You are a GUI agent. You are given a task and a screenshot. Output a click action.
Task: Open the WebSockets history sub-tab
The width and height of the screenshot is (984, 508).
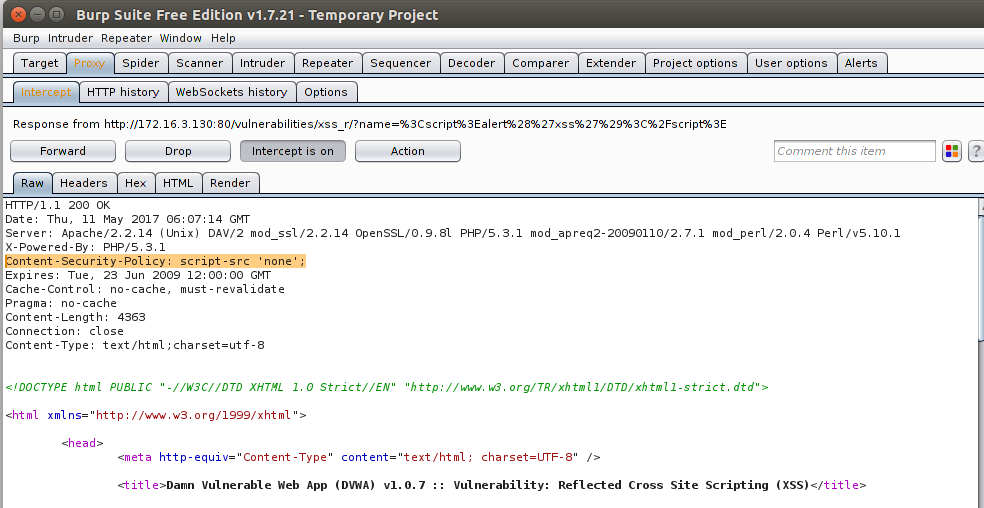point(232,92)
